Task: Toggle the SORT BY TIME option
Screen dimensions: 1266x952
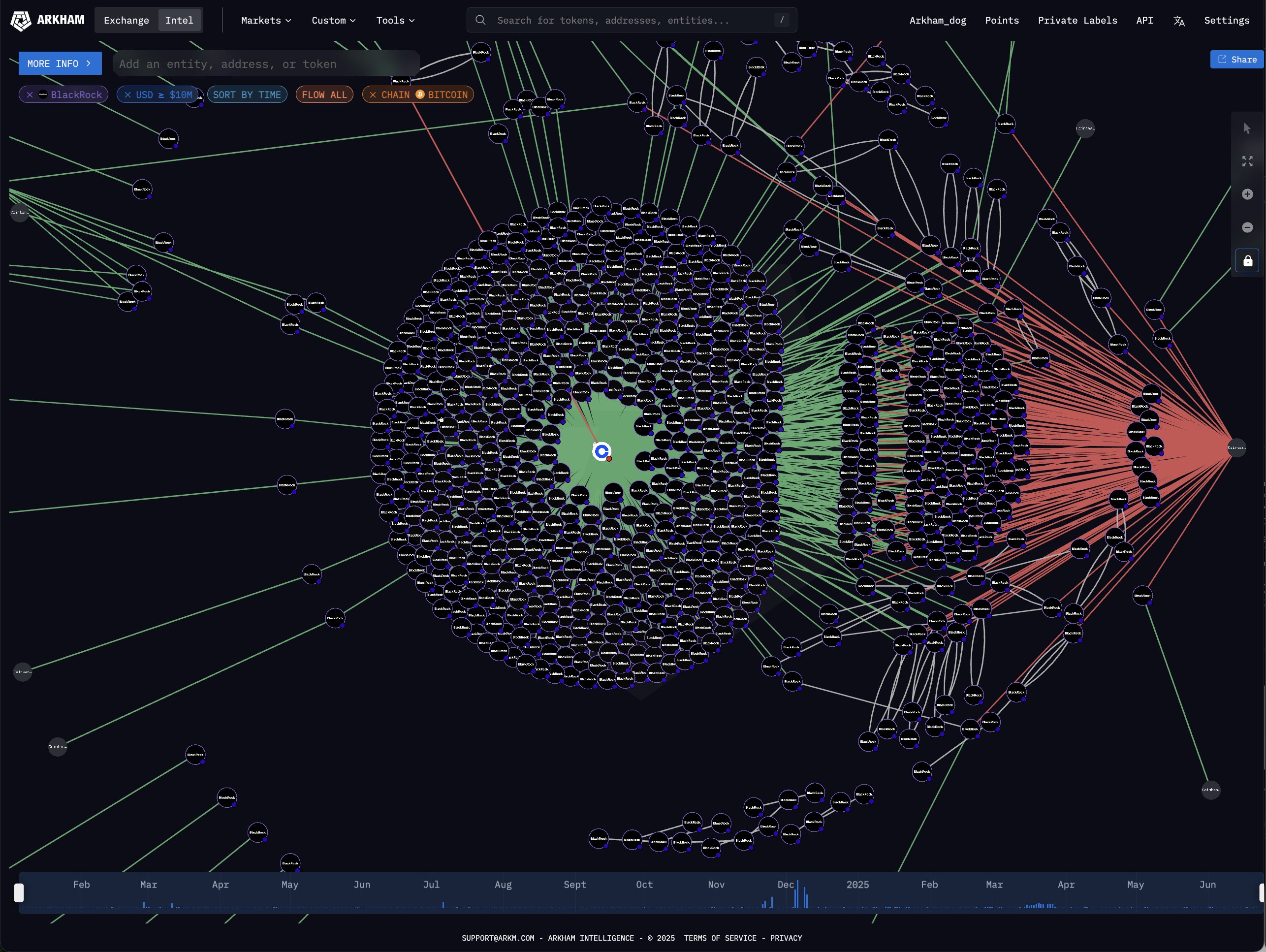Action: [x=247, y=95]
